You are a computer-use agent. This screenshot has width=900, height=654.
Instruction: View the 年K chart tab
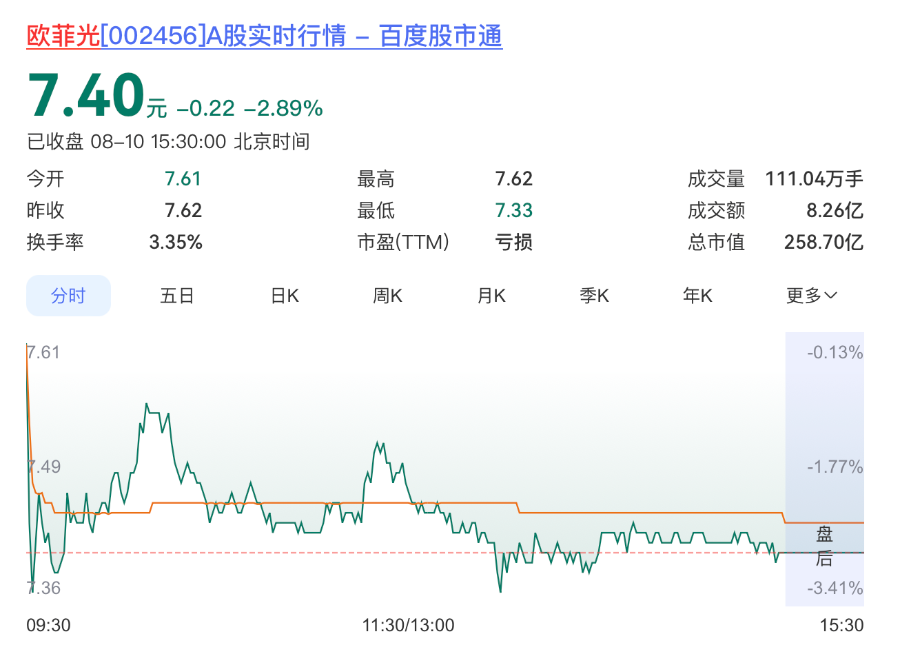click(x=698, y=296)
